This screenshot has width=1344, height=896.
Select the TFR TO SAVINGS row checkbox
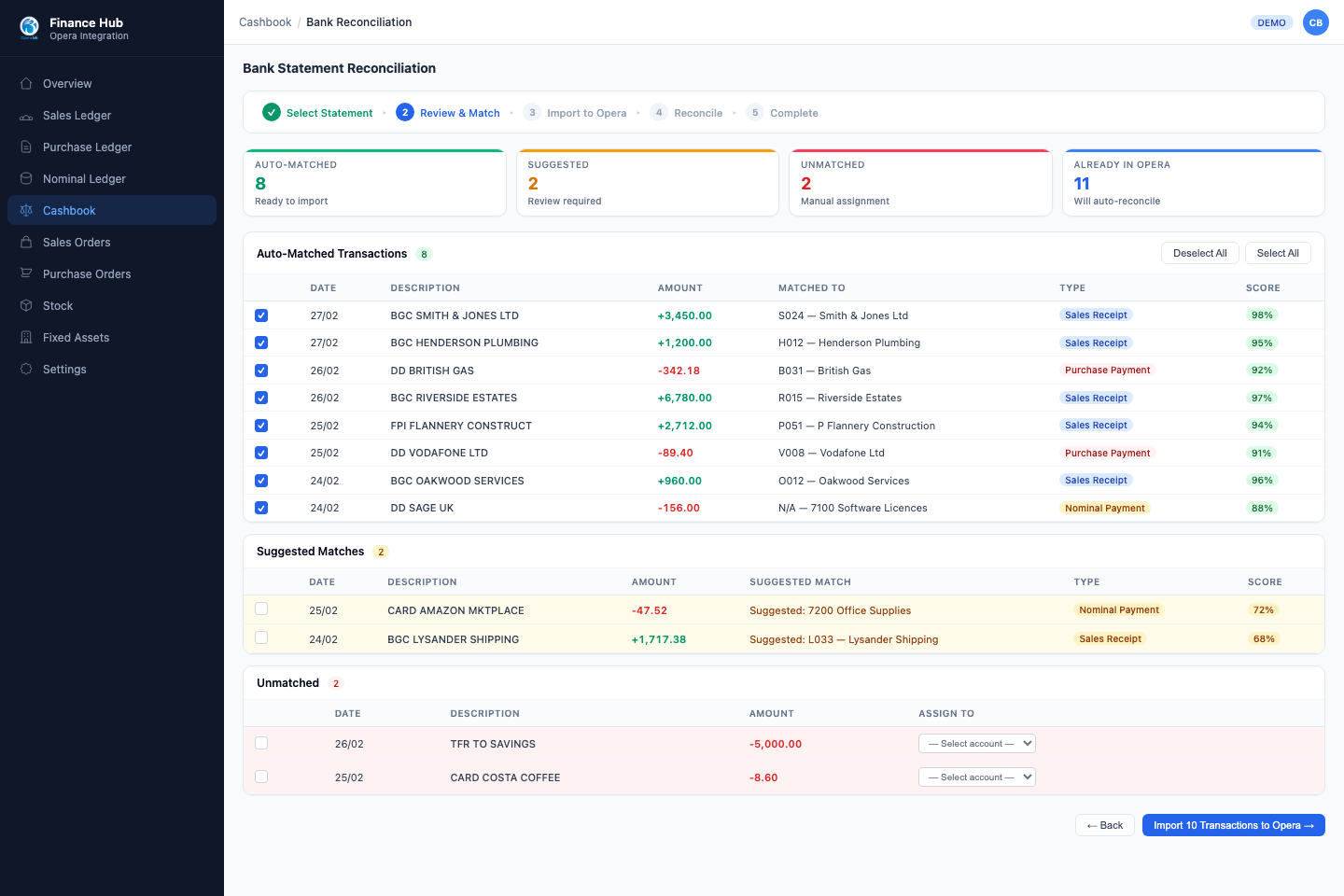261,744
